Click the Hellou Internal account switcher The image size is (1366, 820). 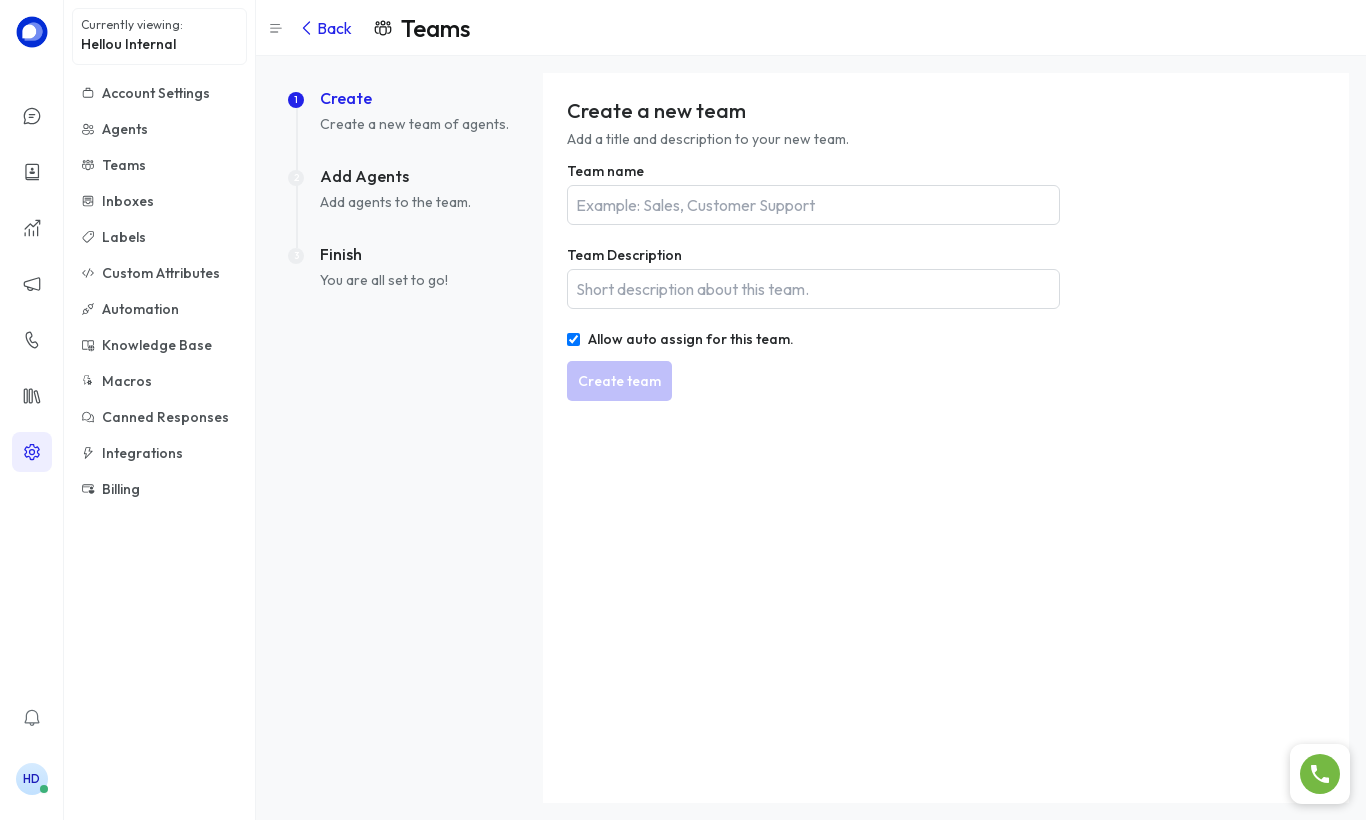pos(159,36)
